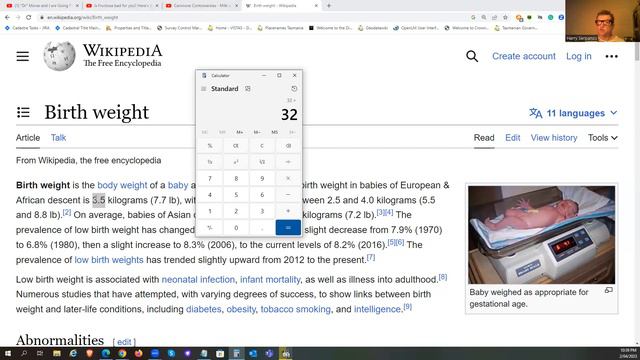Open Wikipedia search magnifier
The height and width of the screenshot is (360, 640).
coord(472,56)
